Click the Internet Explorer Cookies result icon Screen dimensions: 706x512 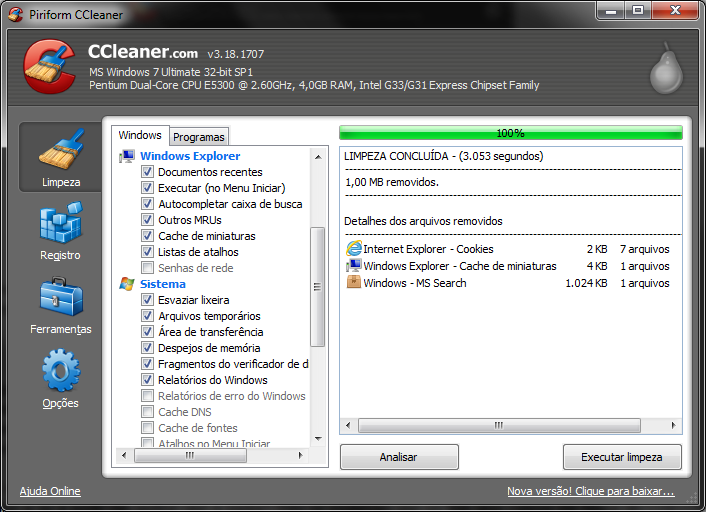point(353,249)
